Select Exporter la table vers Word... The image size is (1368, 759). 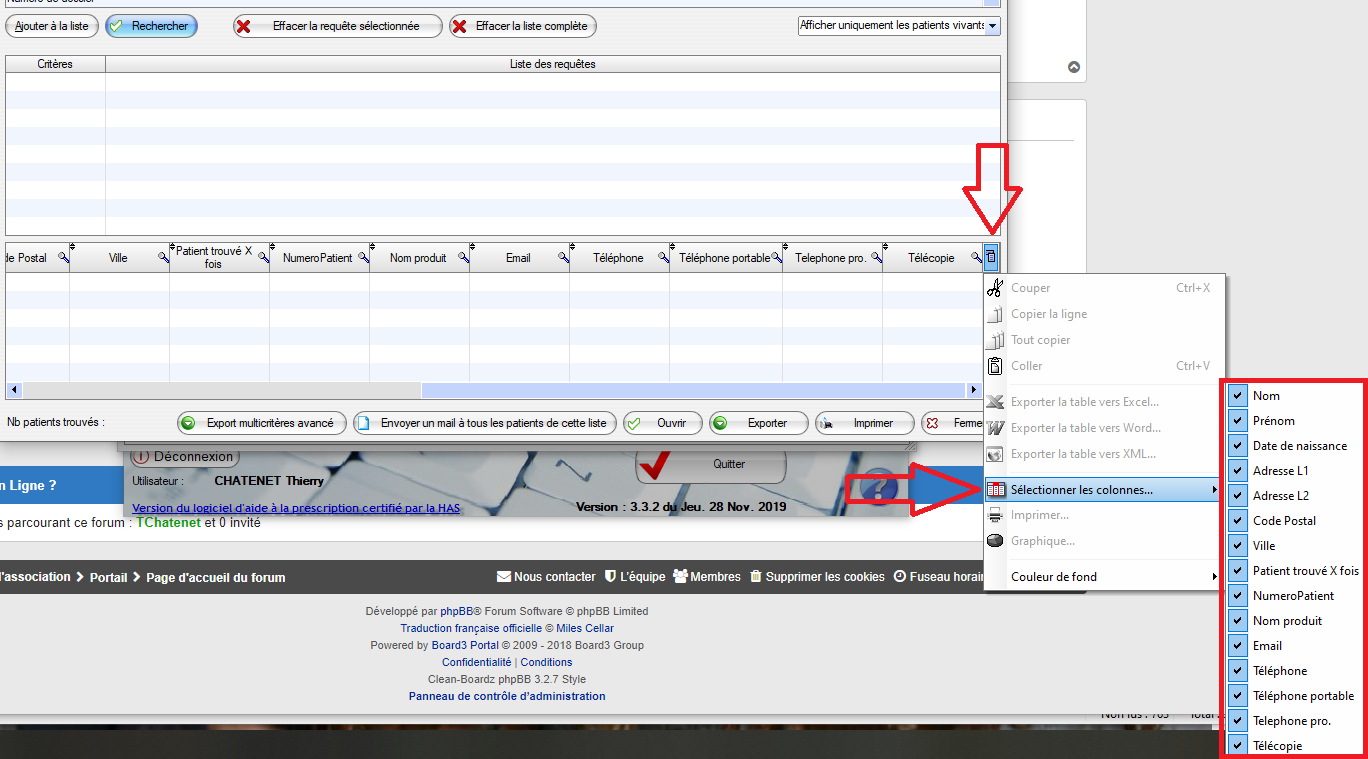point(1104,428)
